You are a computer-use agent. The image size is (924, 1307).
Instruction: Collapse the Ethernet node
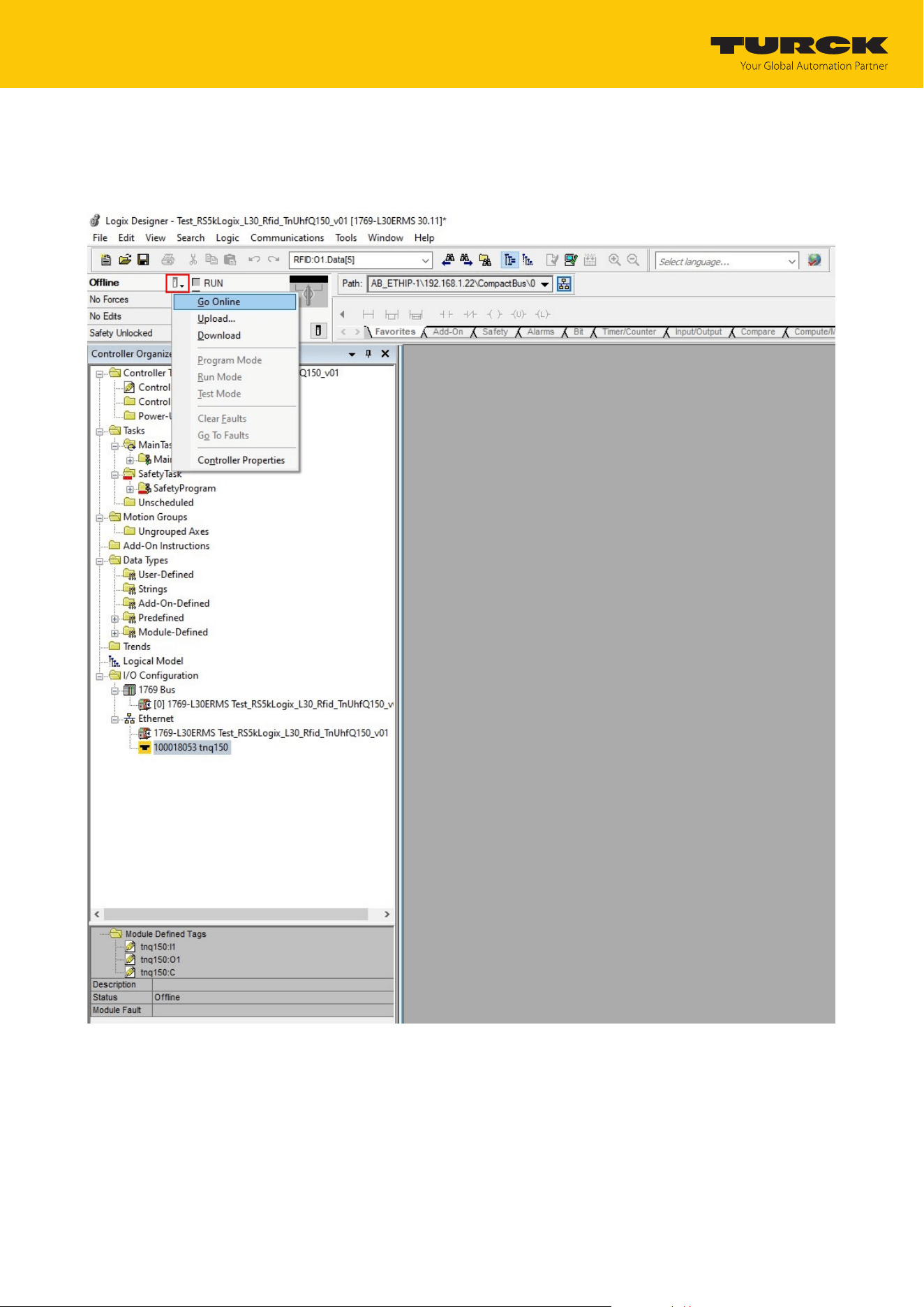point(115,720)
